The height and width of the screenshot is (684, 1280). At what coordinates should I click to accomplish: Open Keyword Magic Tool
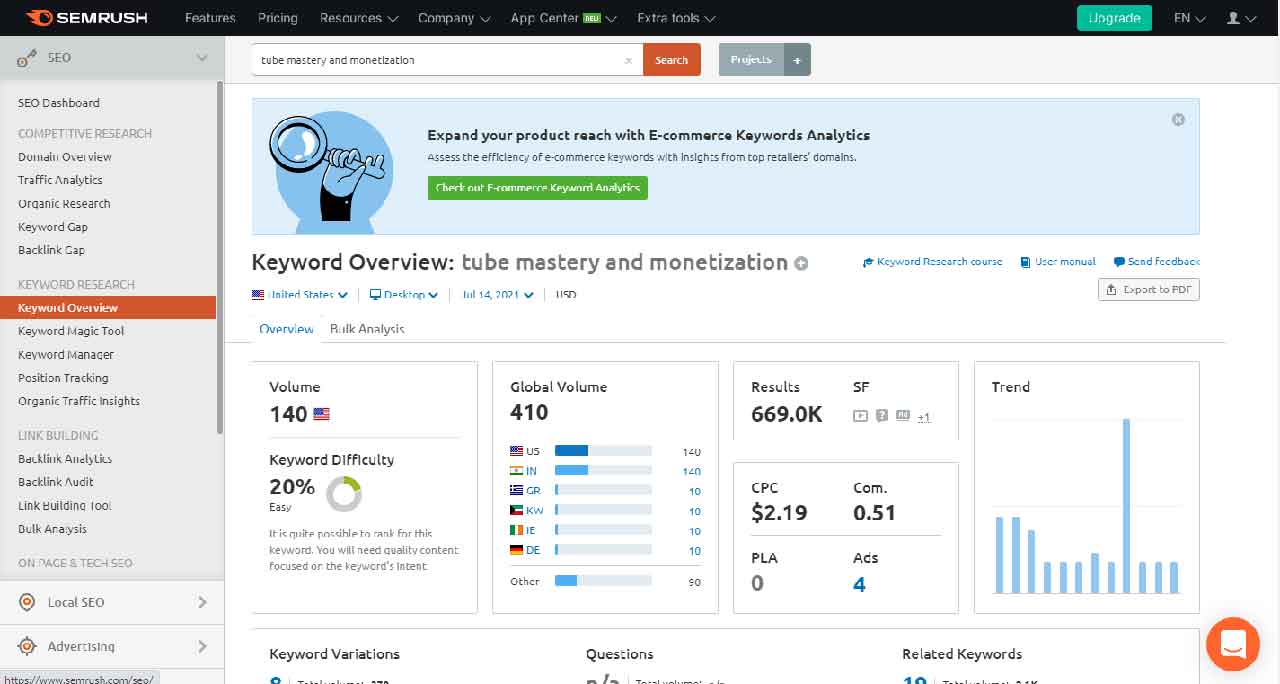(x=71, y=331)
